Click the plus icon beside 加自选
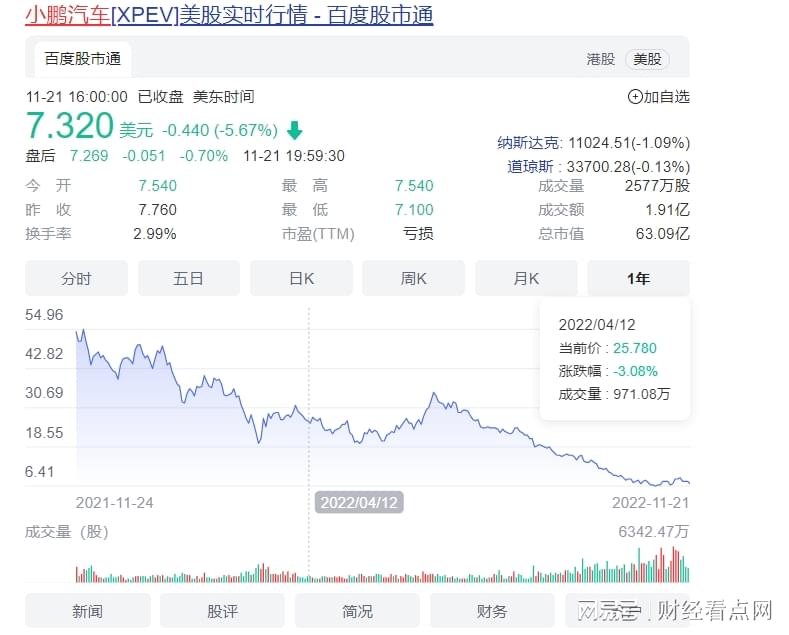Image resolution: width=789 pixels, height=635 pixels. tap(634, 97)
